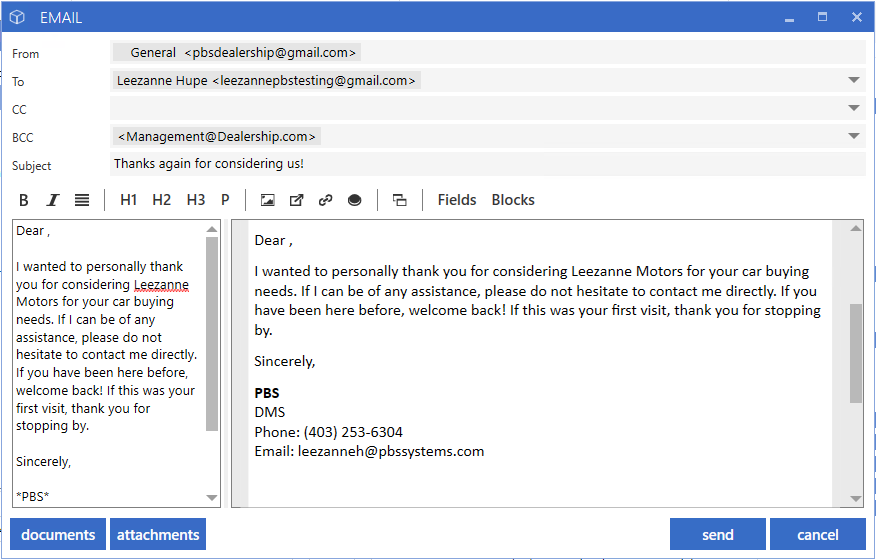The image size is (876, 560).
Task: Open the attachments panel
Action: coord(158,534)
